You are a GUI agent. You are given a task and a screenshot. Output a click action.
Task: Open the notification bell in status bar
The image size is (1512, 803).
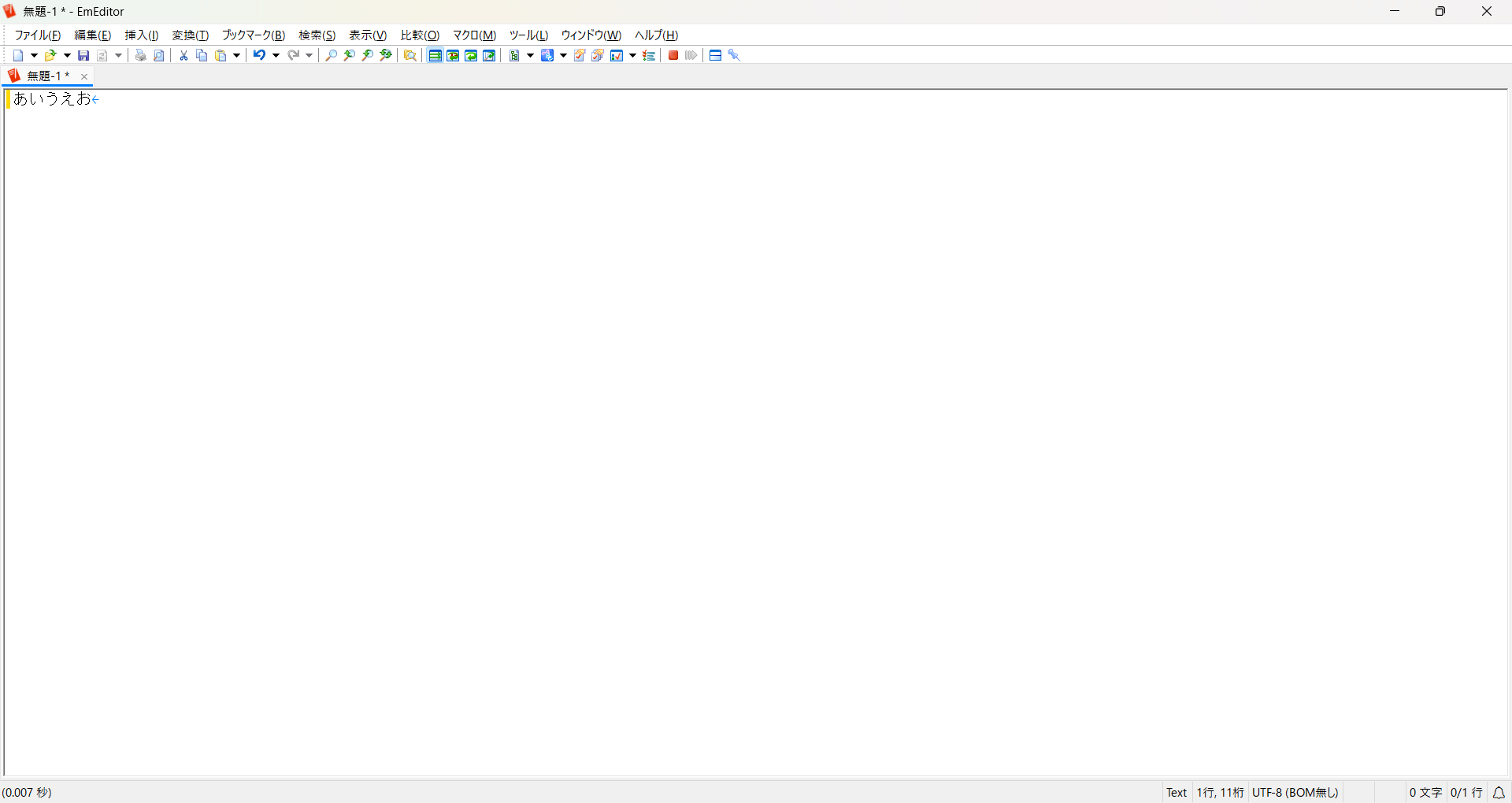(1499, 793)
